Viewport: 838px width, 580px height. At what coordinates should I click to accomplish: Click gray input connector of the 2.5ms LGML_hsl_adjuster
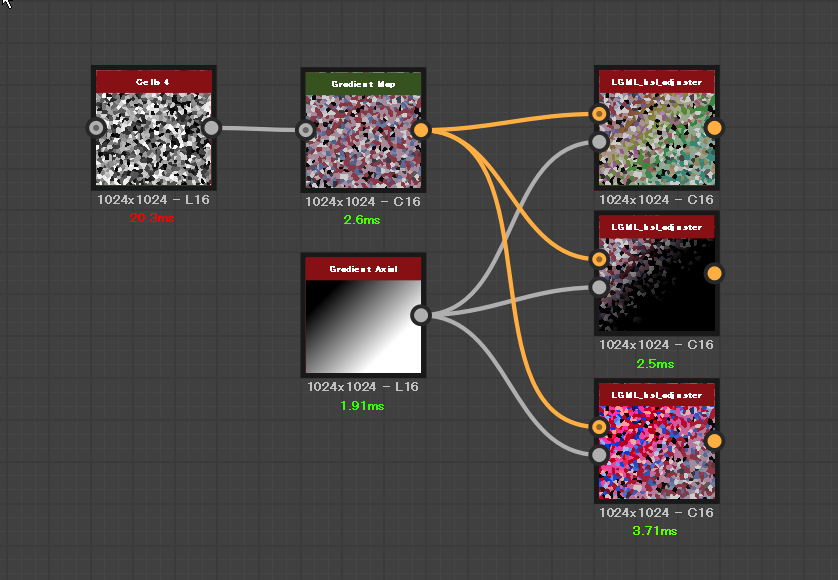point(599,287)
